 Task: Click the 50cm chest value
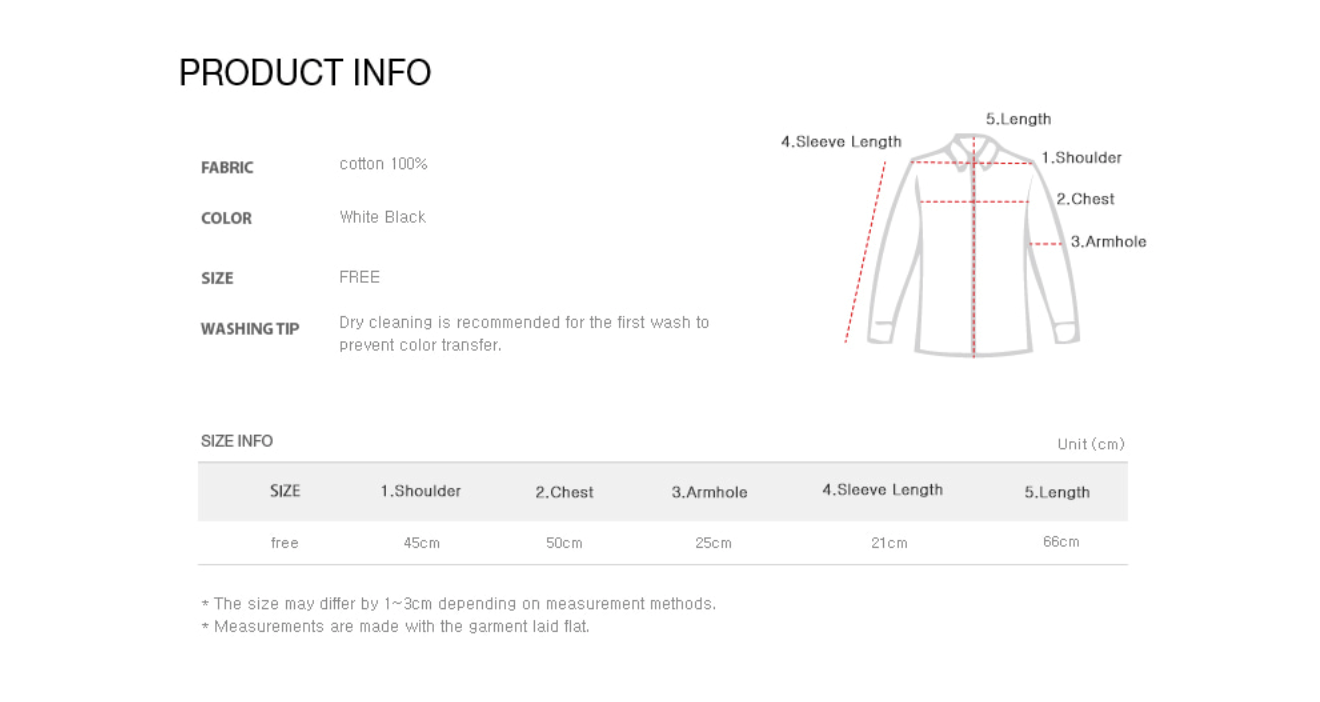(x=564, y=543)
